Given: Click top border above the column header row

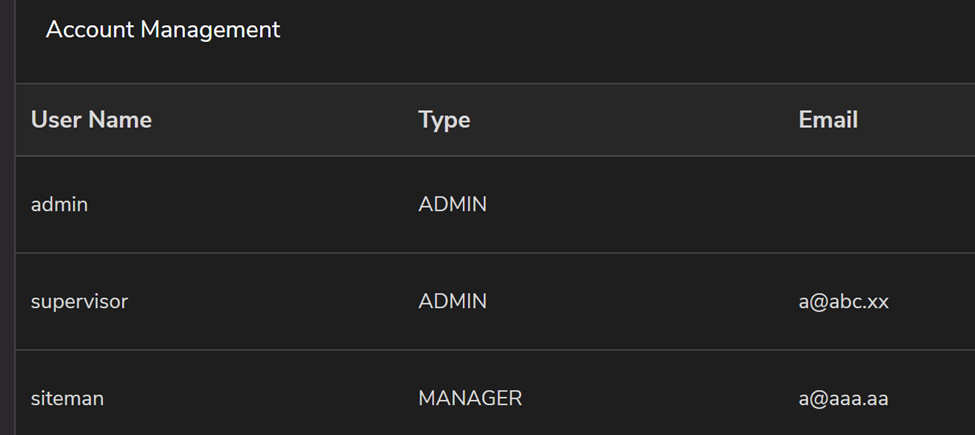Looking at the screenshot, I should pos(495,83).
